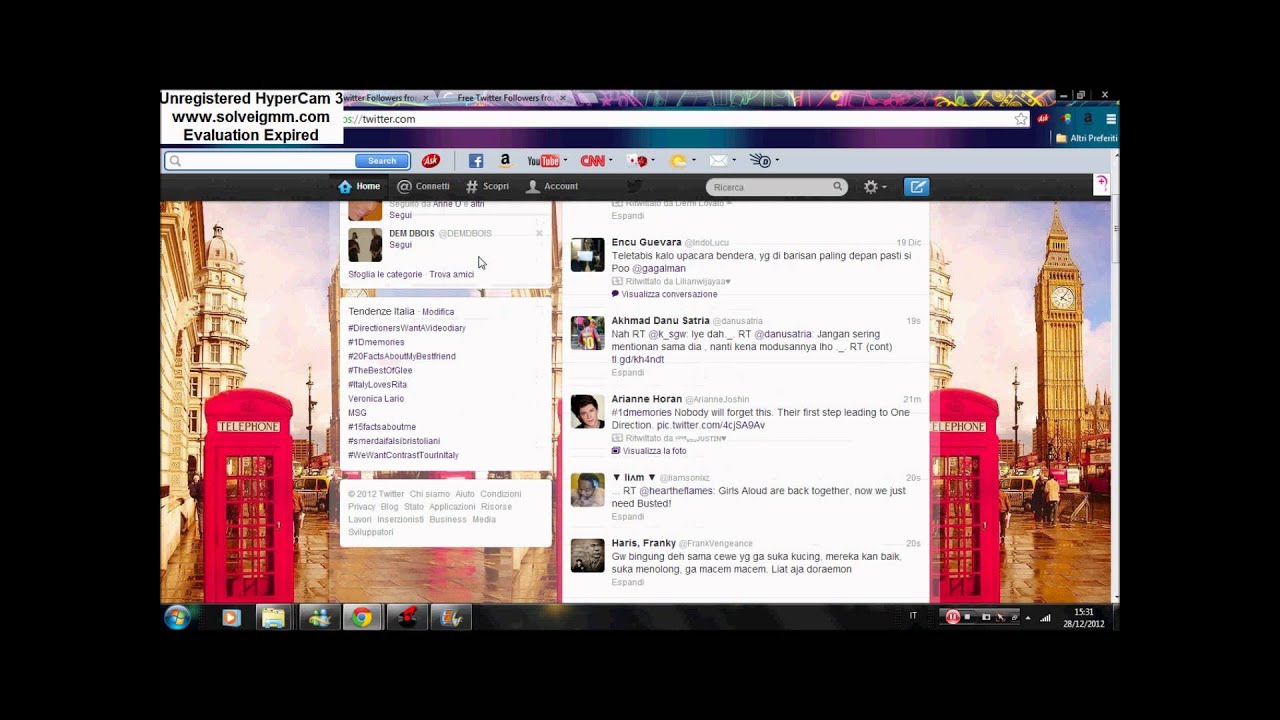Open trend Veronica Lario
The image size is (1280, 720).
point(376,398)
